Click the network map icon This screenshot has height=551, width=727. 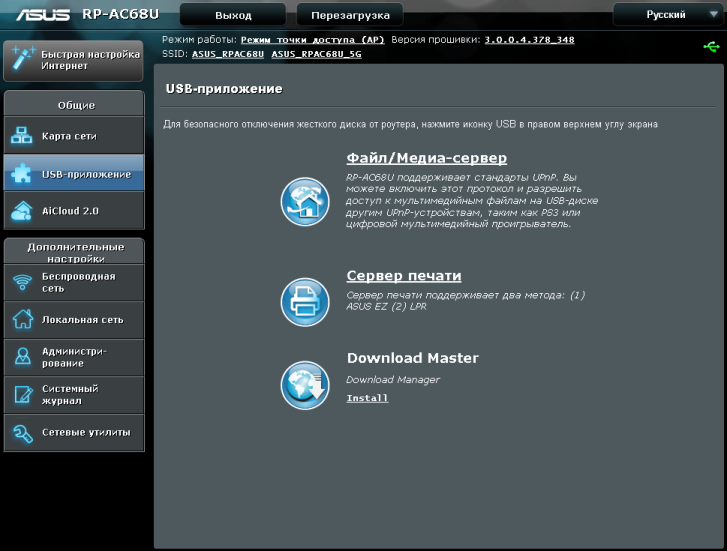22,135
